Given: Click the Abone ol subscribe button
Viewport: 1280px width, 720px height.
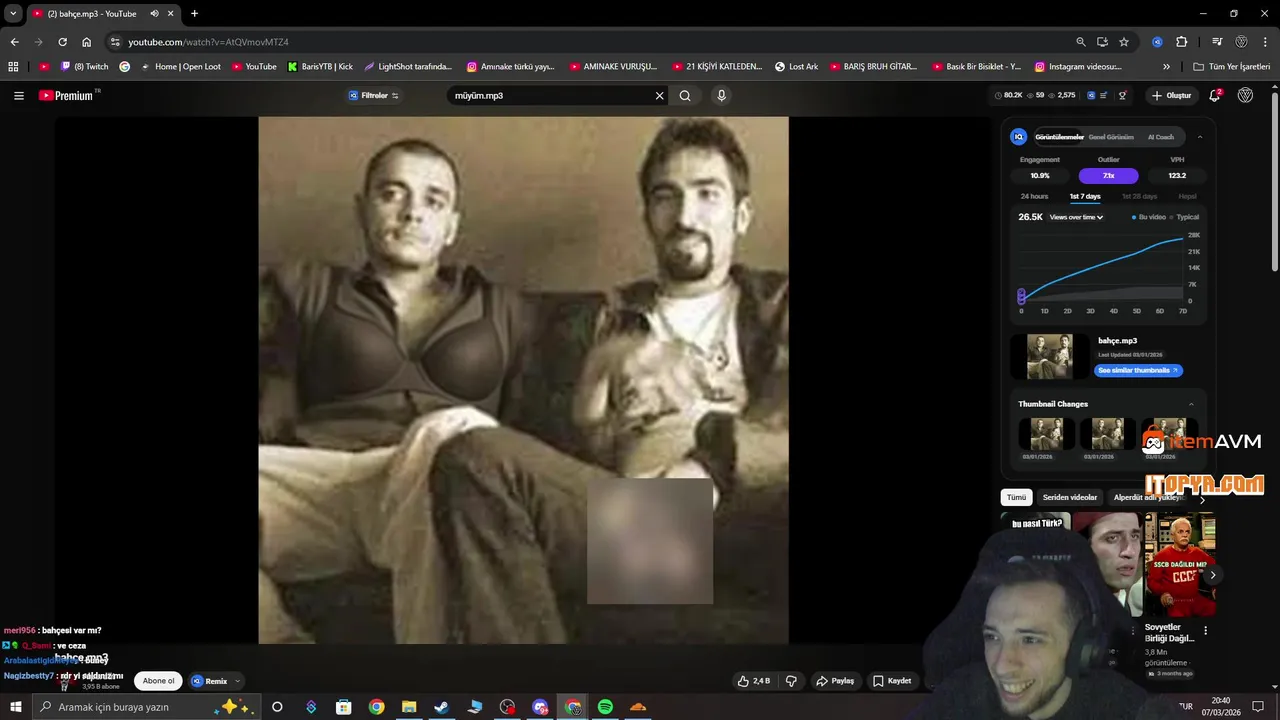Looking at the screenshot, I should tap(158, 681).
